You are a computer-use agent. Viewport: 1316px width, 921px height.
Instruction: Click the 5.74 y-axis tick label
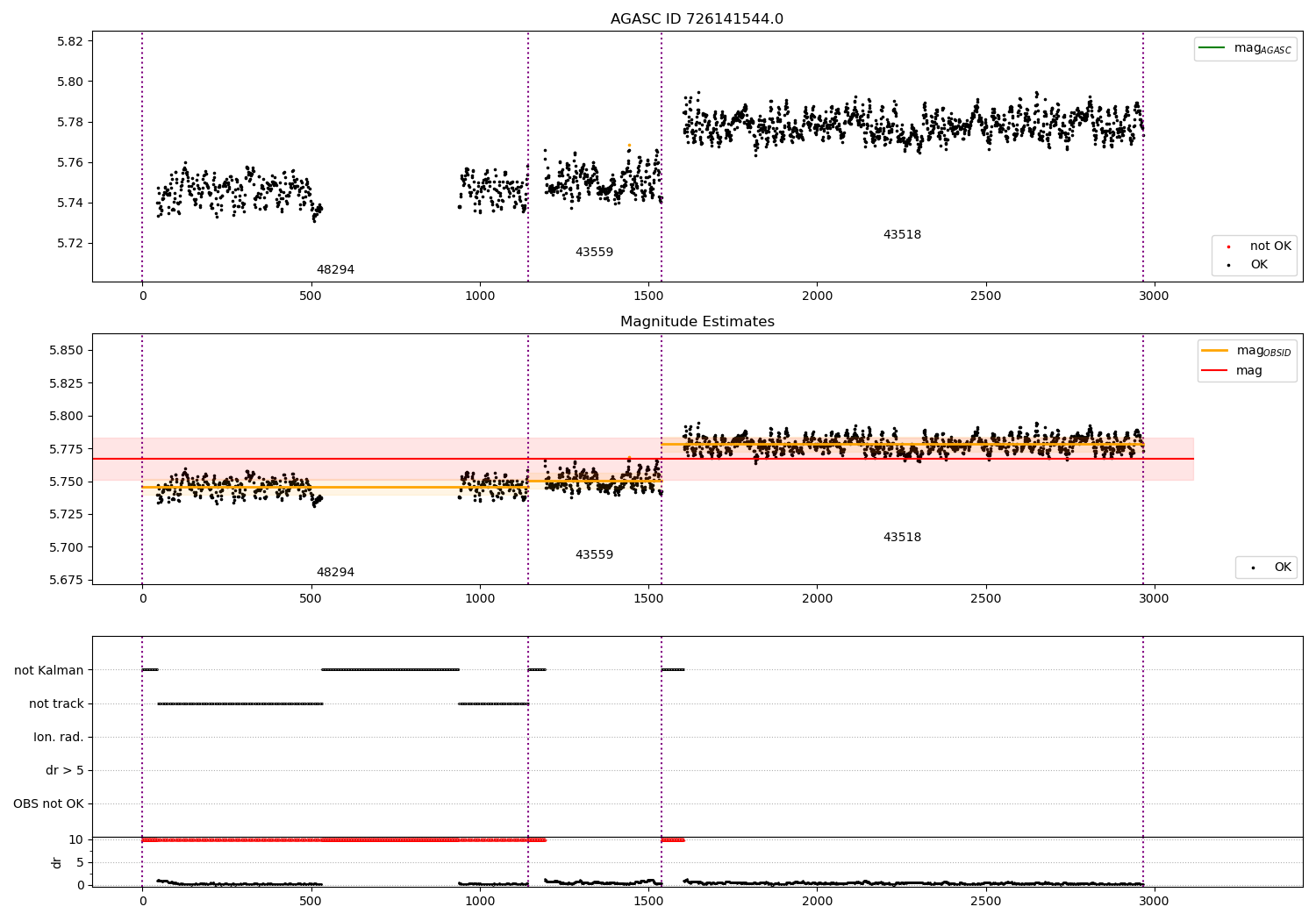(69, 203)
